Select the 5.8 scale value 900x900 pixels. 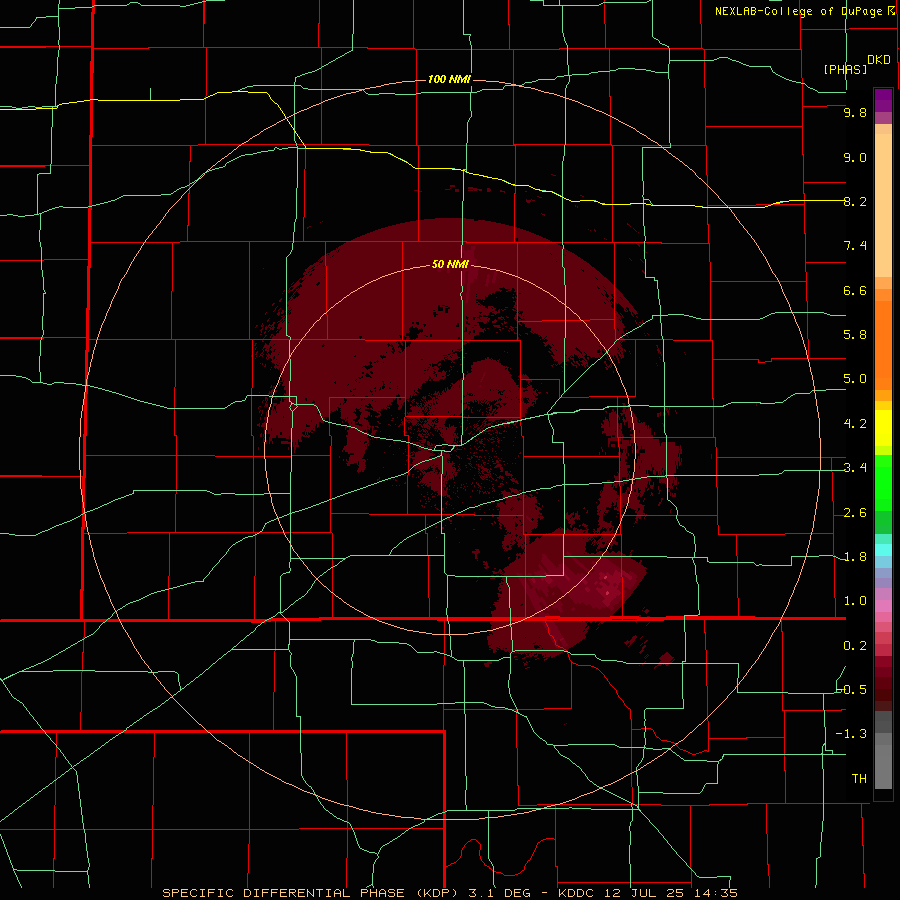855,335
